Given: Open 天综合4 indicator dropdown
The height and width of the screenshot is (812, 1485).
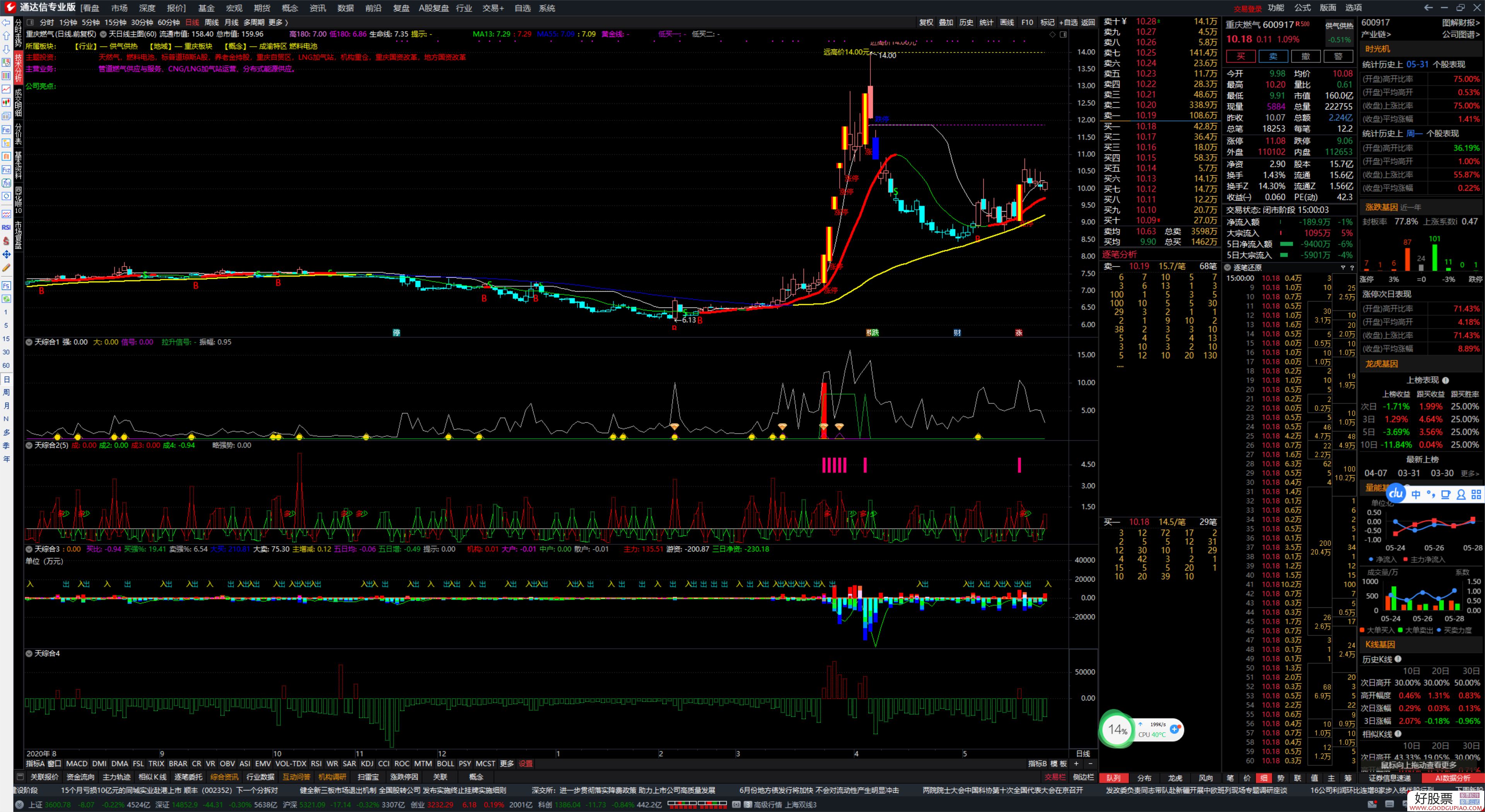Looking at the screenshot, I should 29,653.
